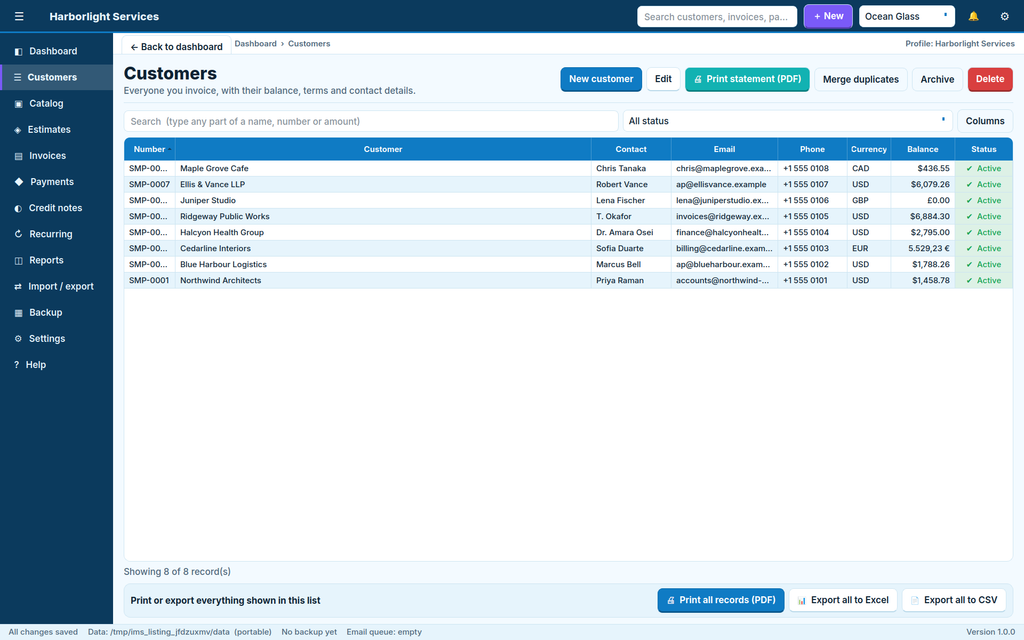Click No backup yet in status bar
This screenshot has height=640, width=1024.
point(309,632)
